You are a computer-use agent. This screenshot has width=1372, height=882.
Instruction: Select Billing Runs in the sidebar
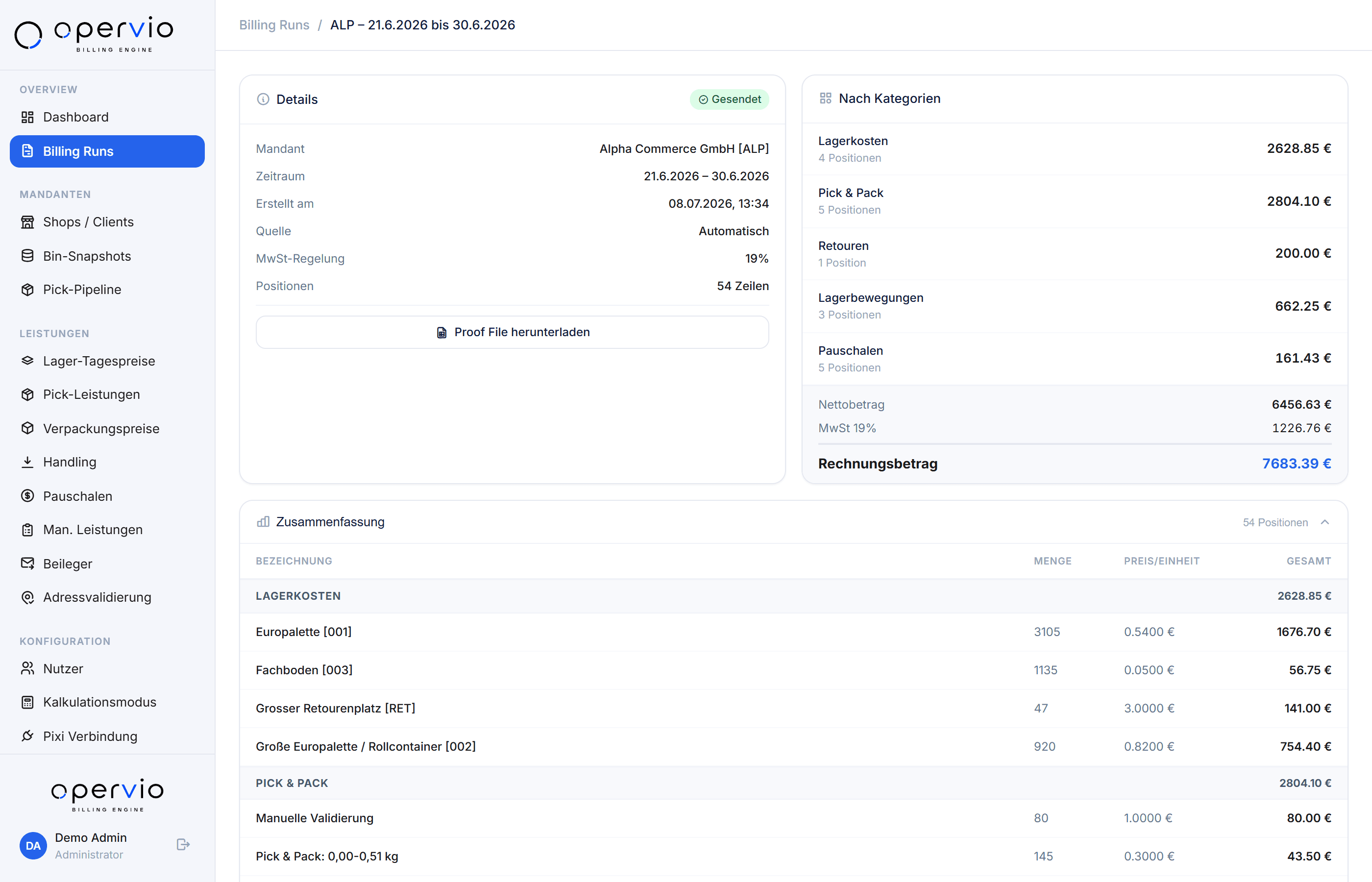click(107, 151)
